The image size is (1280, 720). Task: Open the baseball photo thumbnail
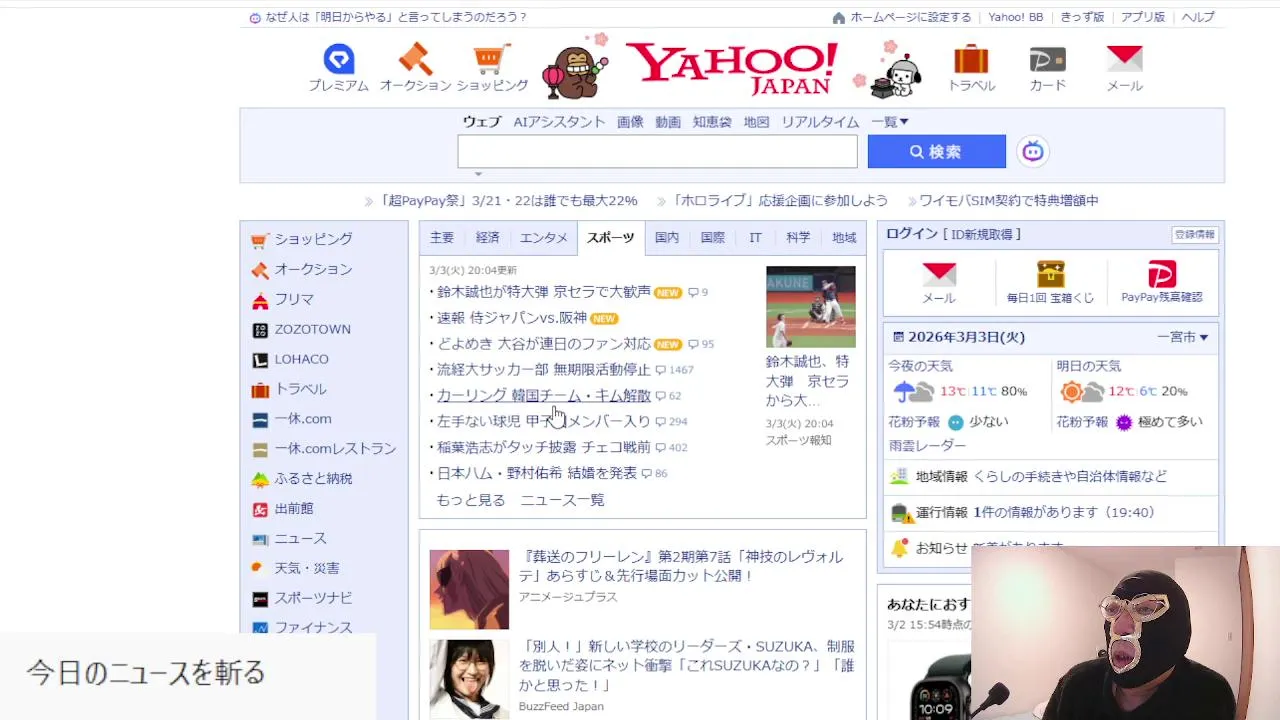tap(811, 307)
